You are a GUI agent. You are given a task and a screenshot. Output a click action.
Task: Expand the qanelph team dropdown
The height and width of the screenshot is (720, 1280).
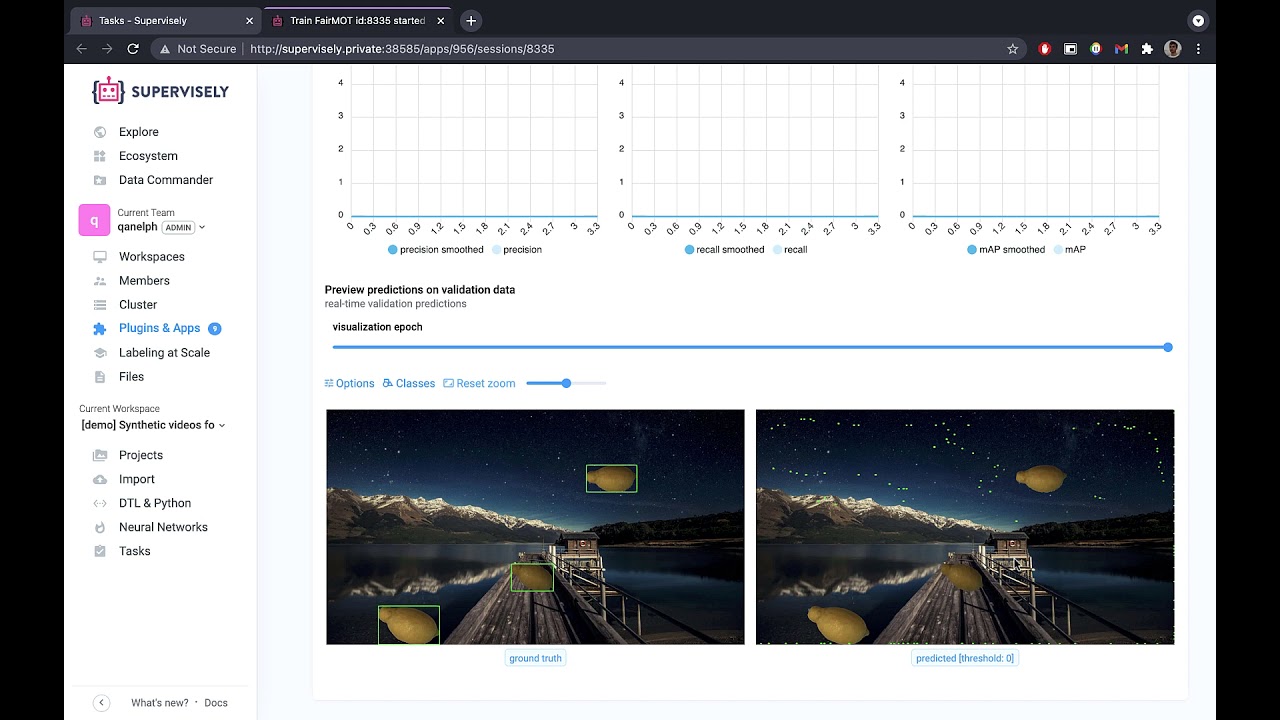(201, 227)
